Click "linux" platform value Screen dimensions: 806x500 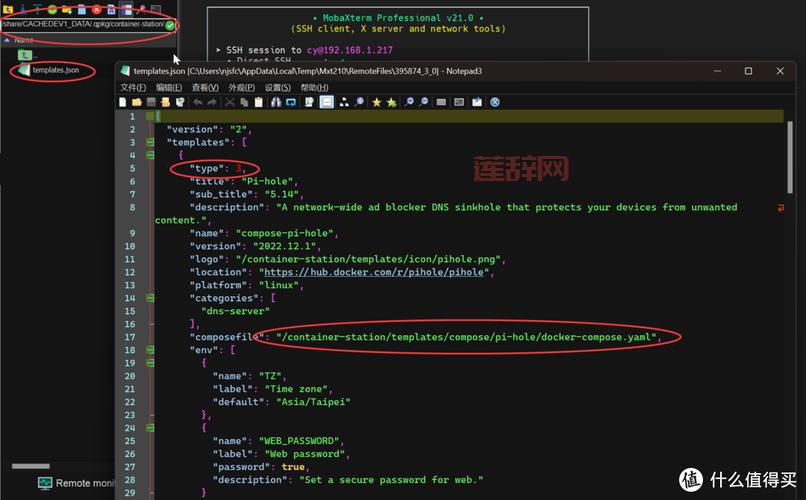279,285
